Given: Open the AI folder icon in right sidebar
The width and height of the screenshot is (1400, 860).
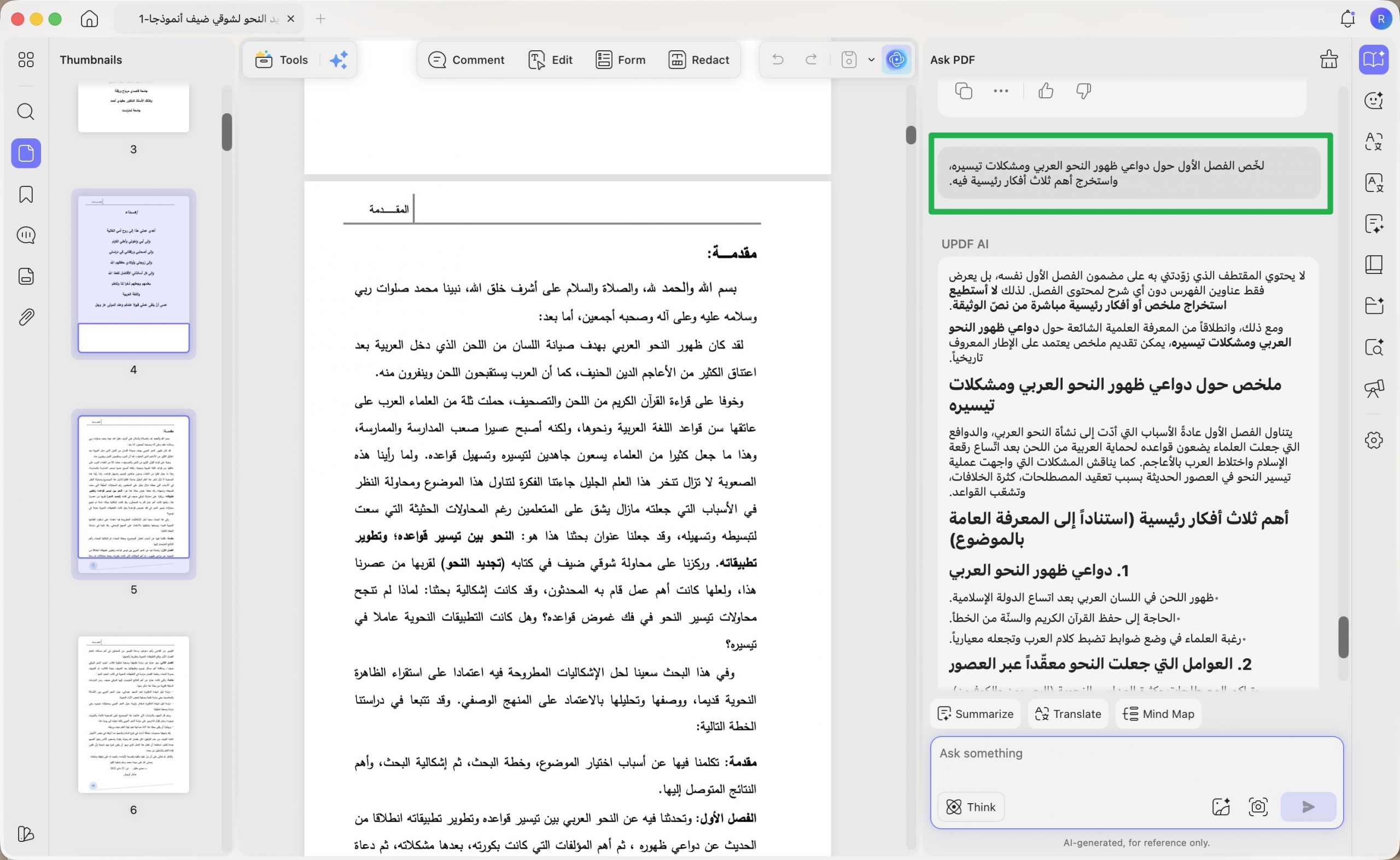Looking at the screenshot, I should [x=1374, y=306].
